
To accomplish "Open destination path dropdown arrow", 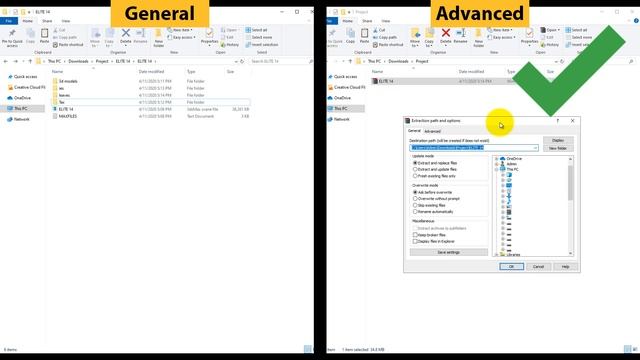I will pos(535,148).
